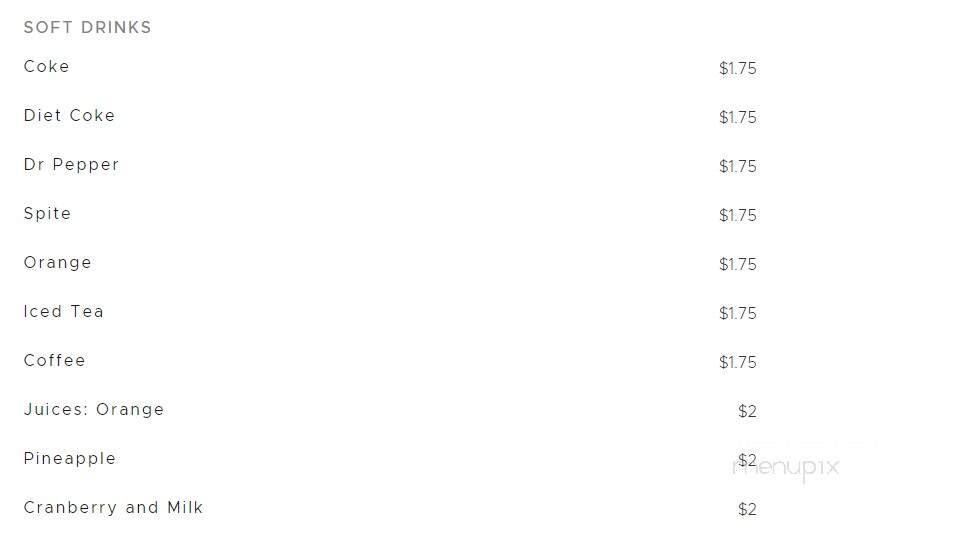Click the Dr Pepper item name
The image size is (965, 550).
click(71, 165)
